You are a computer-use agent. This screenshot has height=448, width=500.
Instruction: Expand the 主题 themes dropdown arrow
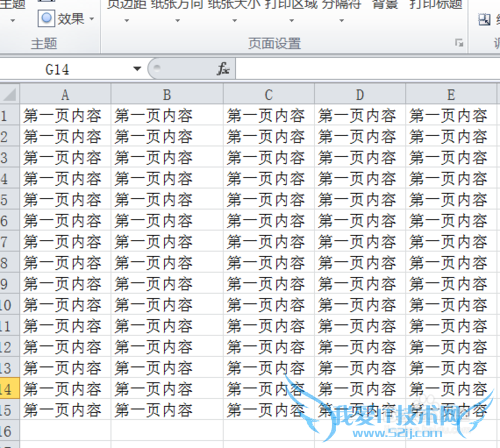[12, 20]
